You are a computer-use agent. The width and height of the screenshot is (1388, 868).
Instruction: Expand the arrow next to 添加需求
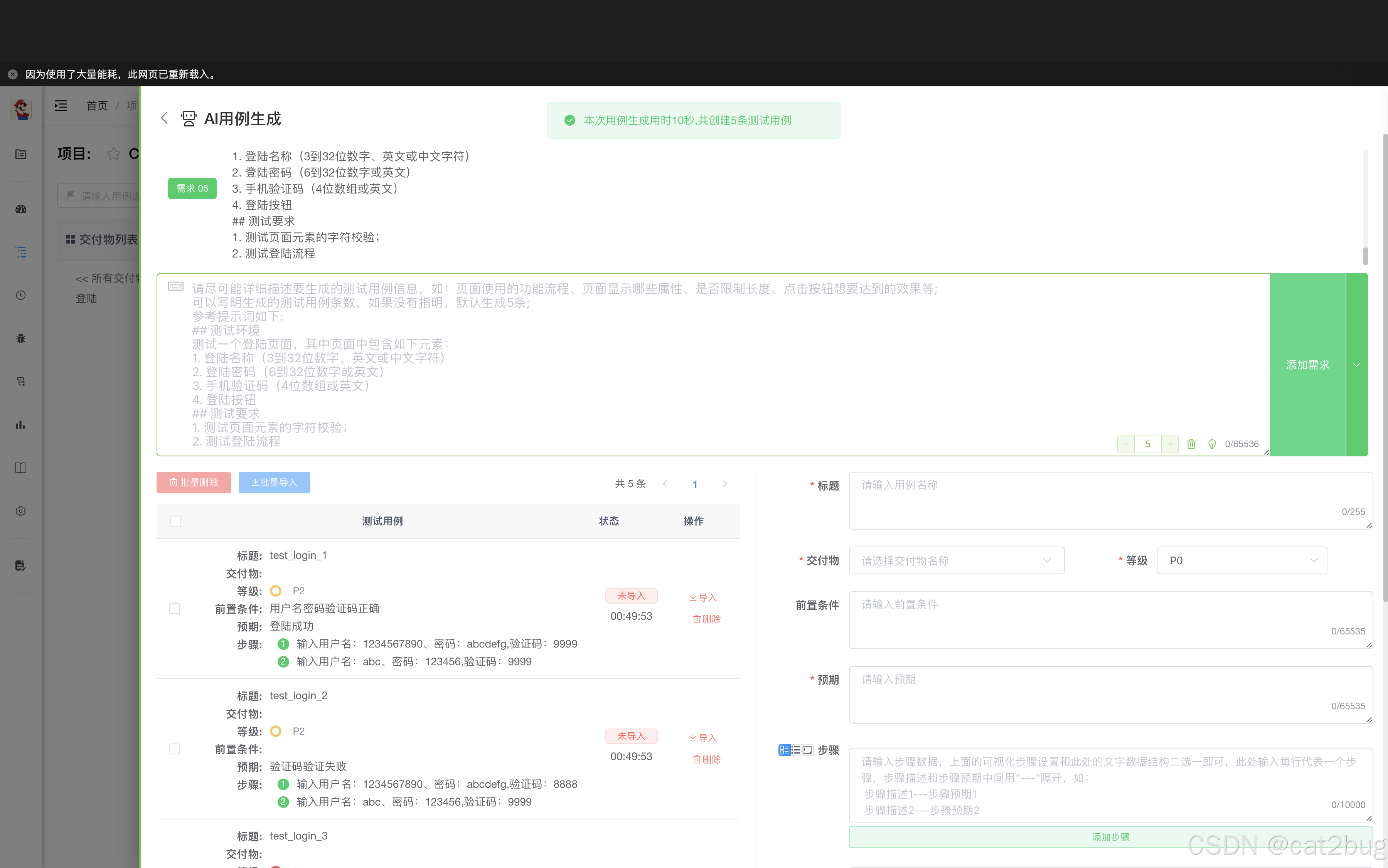[1356, 365]
